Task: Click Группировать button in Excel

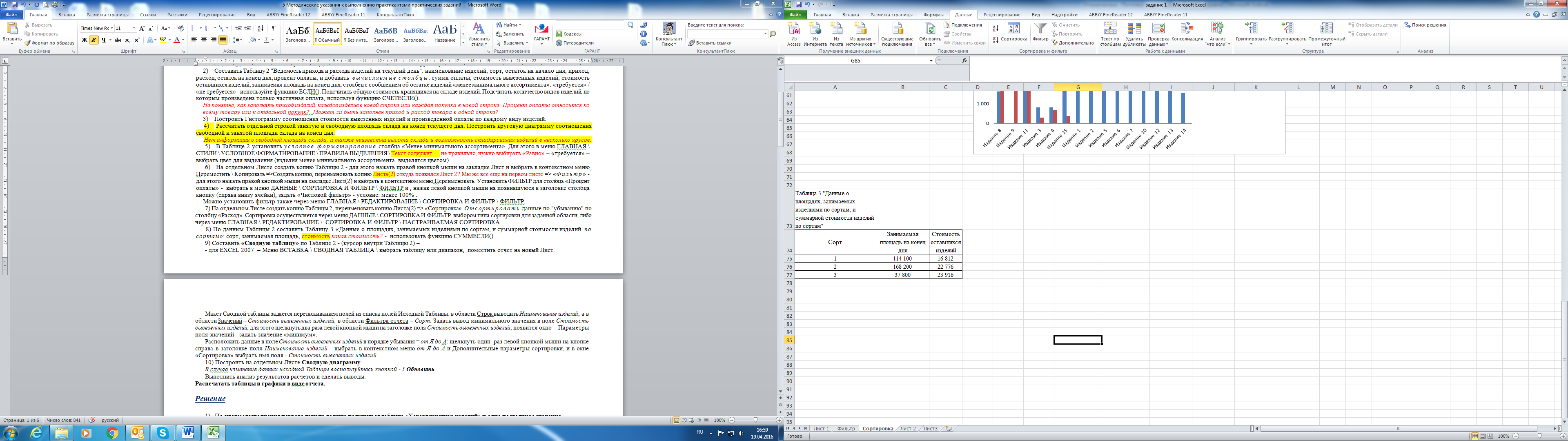Action: (1252, 33)
